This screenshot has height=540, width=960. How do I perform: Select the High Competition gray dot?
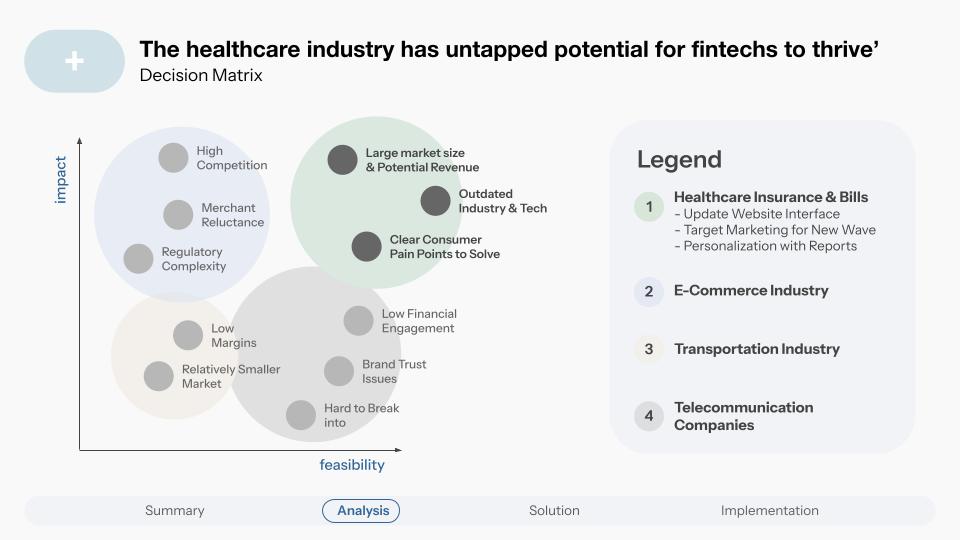(x=173, y=158)
